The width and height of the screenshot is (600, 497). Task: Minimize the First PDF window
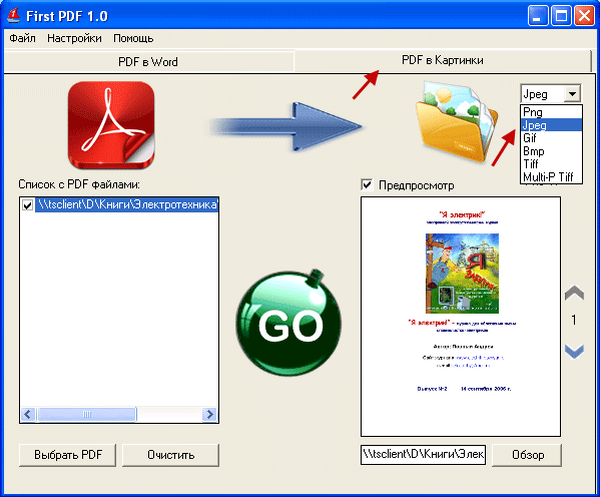pos(537,16)
